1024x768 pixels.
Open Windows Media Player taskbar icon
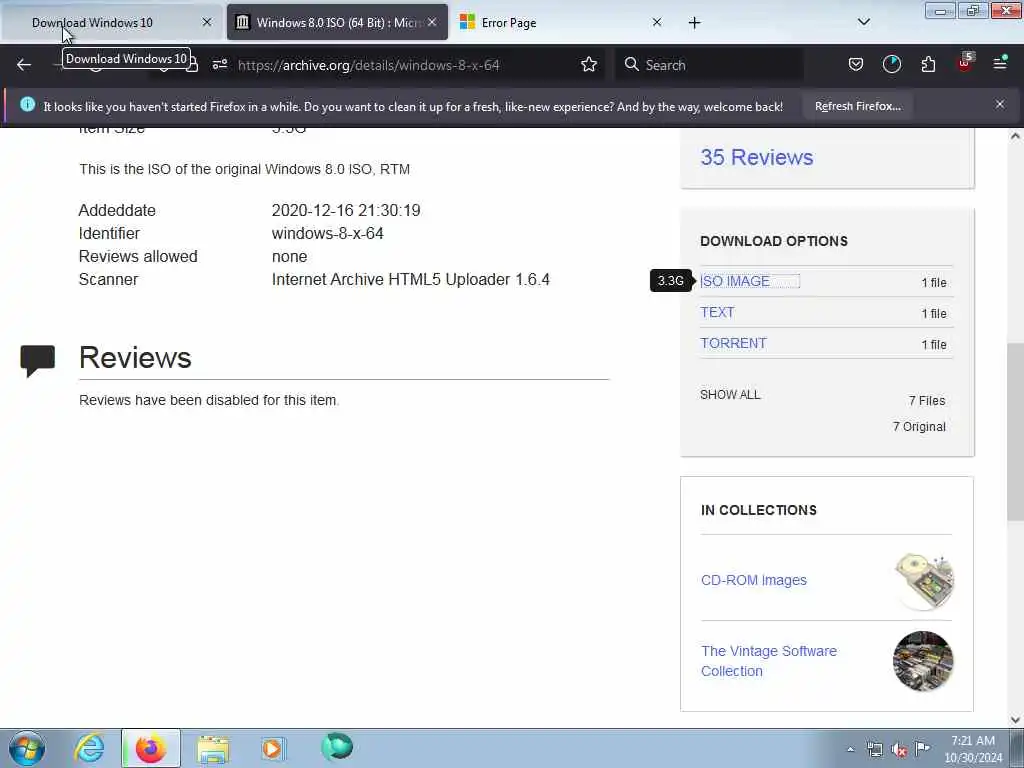[x=273, y=748]
